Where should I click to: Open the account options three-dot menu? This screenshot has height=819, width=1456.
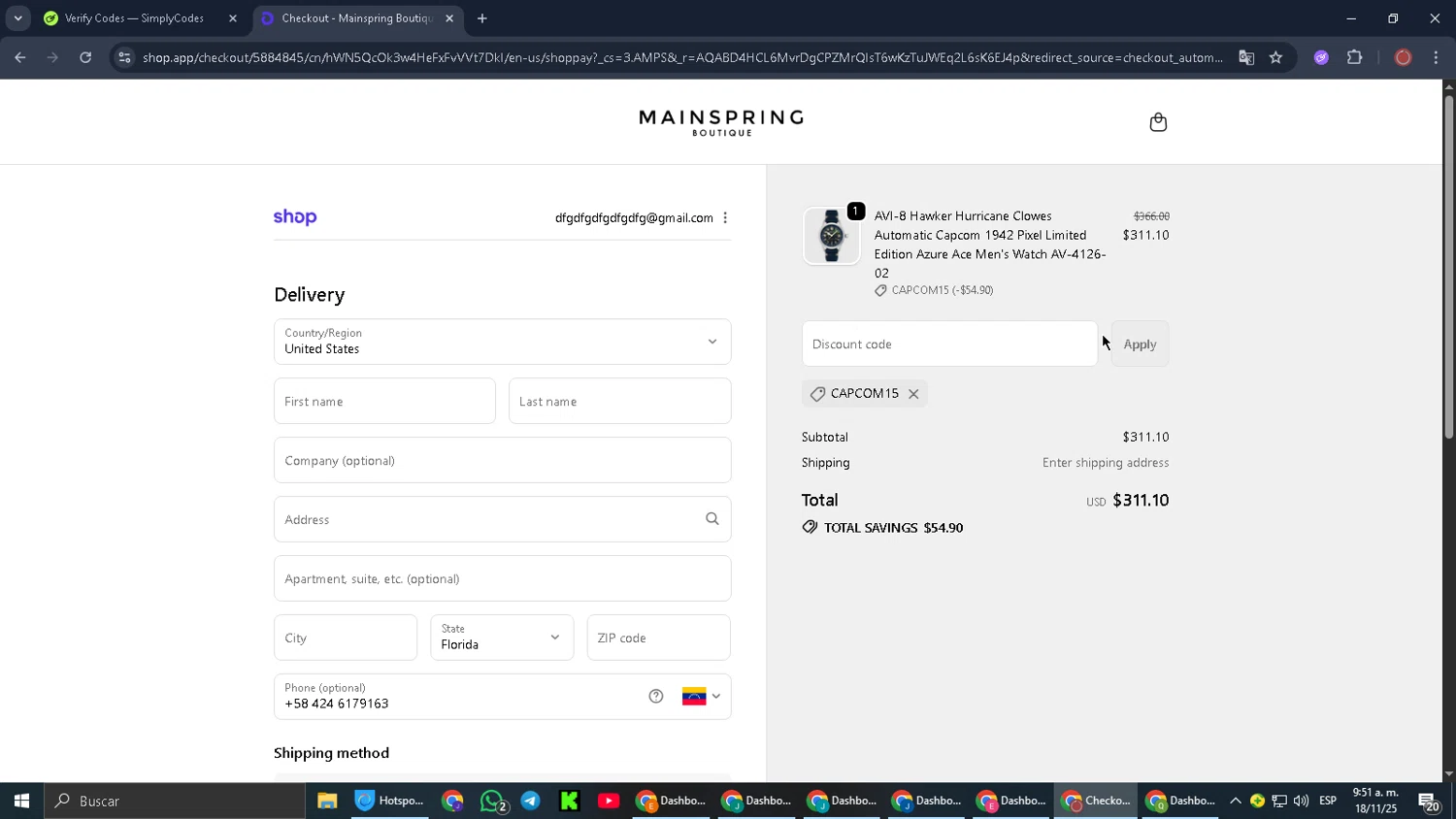pyautogui.click(x=725, y=218)
